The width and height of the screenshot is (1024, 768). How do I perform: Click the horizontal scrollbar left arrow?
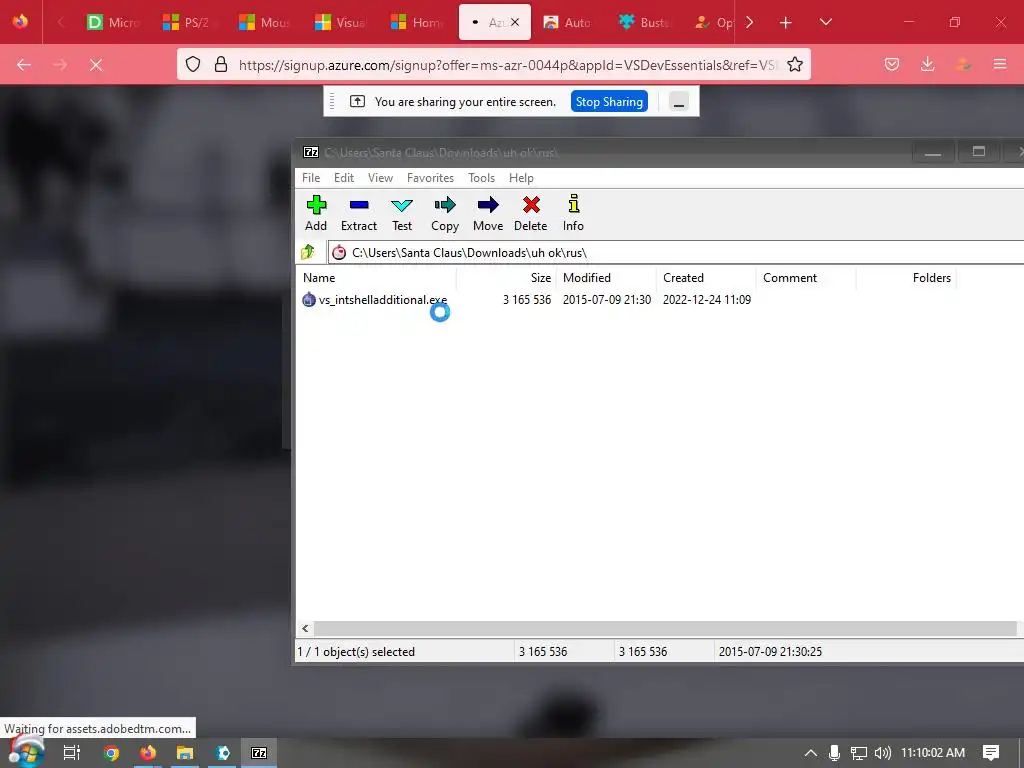pyautogui.click(x=305, y=628)
